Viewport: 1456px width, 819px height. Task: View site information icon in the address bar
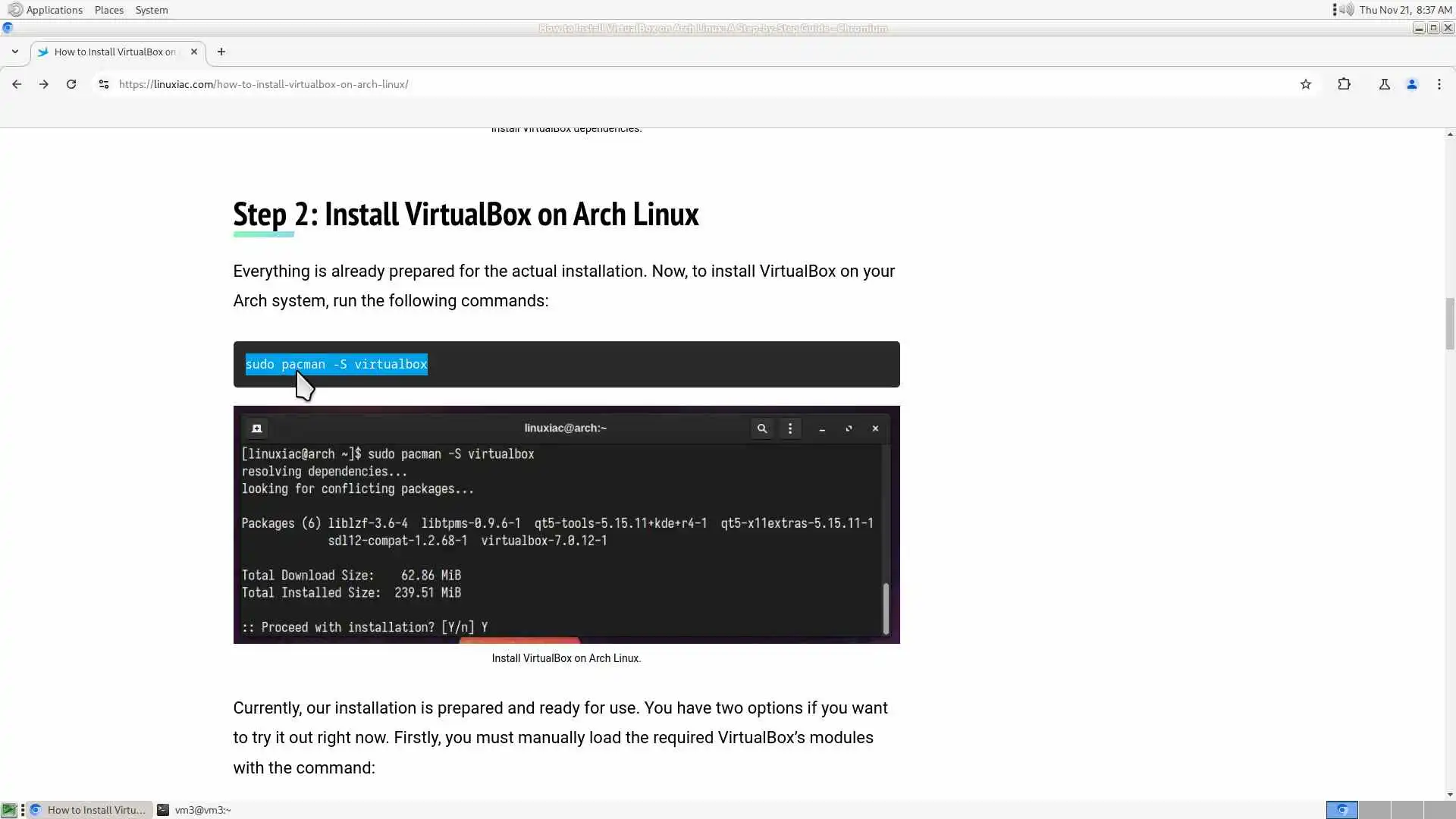pyautogui.click(x=104, y=84)
